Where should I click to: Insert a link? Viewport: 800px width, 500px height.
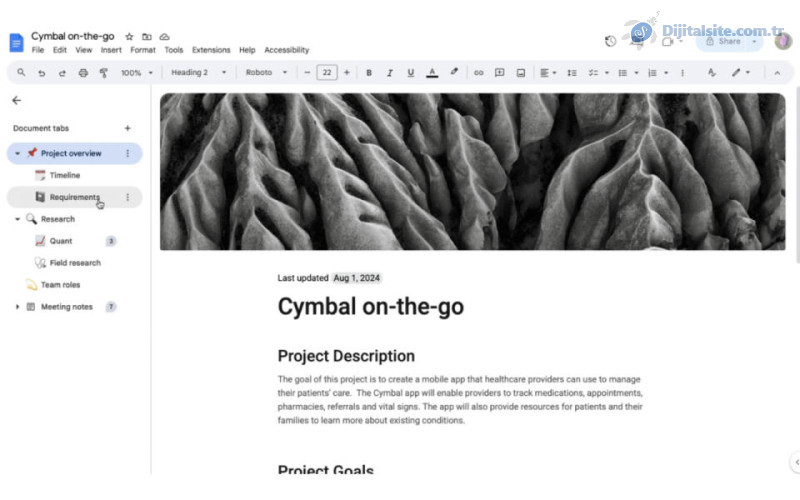coord(479,73)
